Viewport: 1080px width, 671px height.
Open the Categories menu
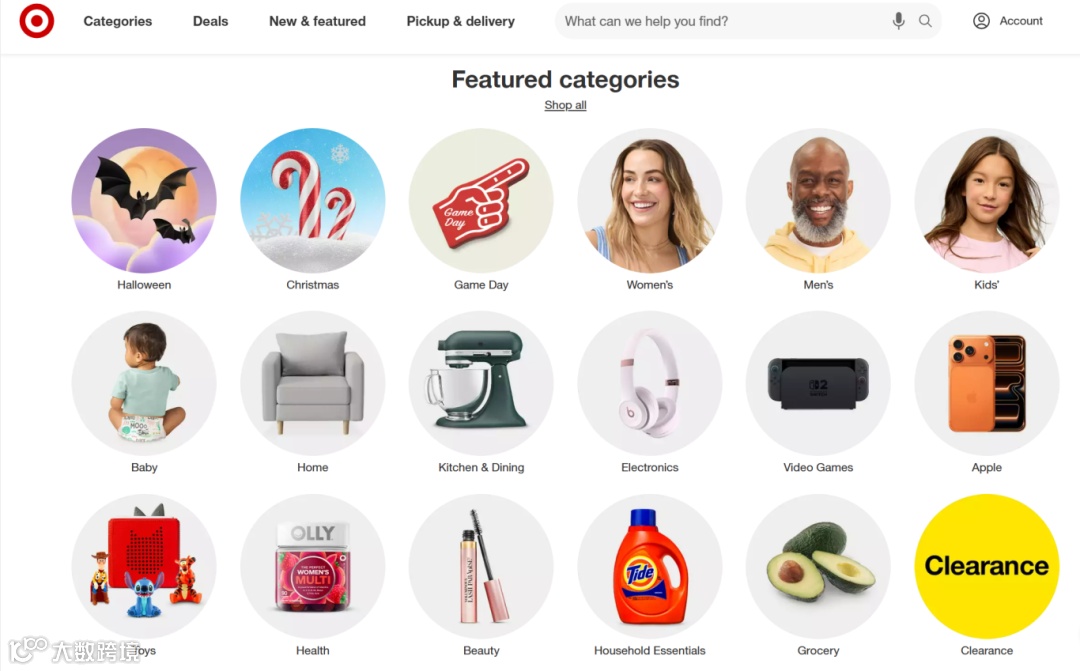coord(118,21)
